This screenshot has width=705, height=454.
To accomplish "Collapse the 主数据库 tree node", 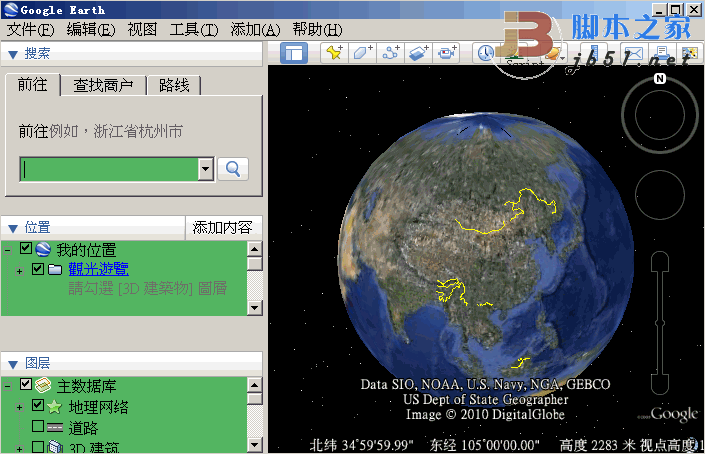I will coord(7,386).
